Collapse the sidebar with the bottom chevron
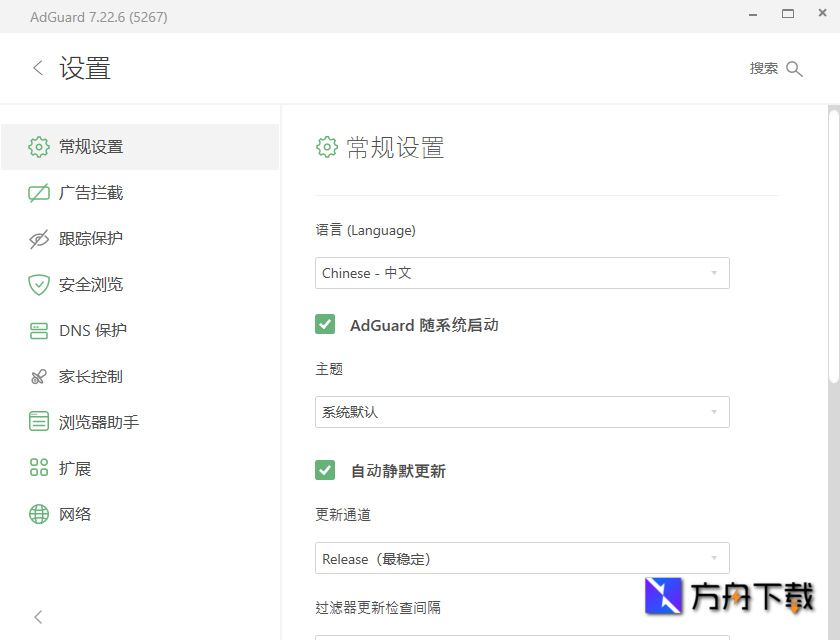840x640 pixels. click(37, 617)
